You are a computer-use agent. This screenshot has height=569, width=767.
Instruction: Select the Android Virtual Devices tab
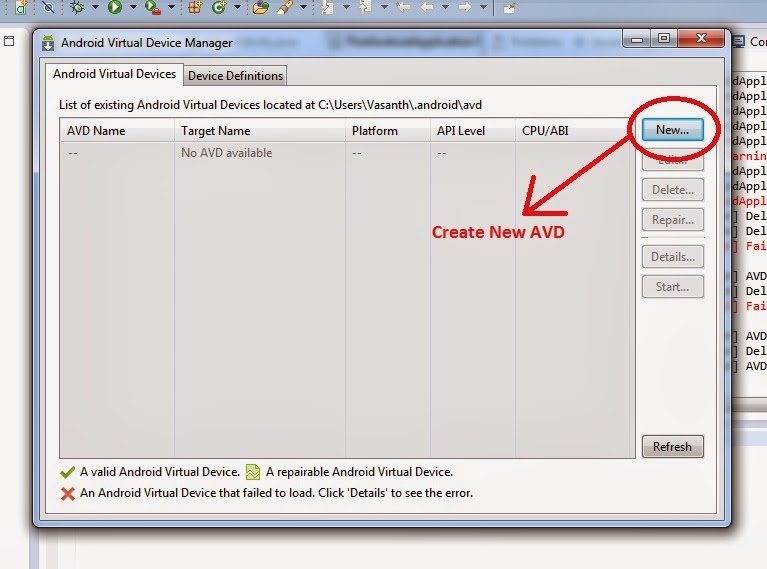pos(114,74)
